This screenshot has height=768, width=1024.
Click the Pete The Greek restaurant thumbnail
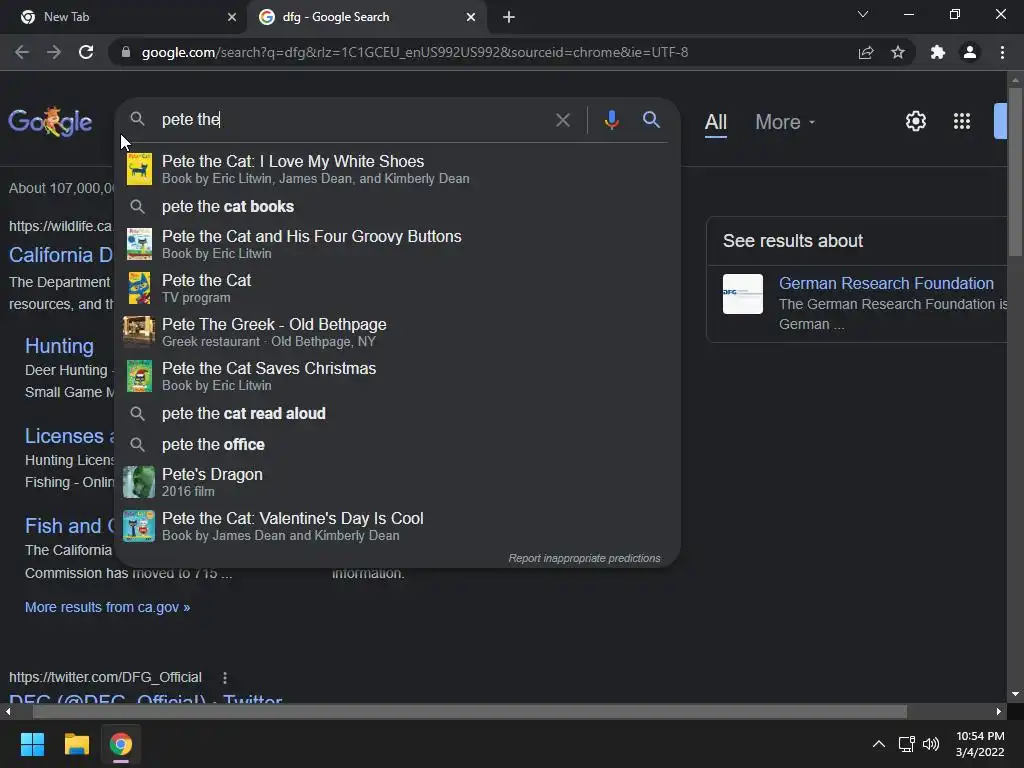pos(139,332)
